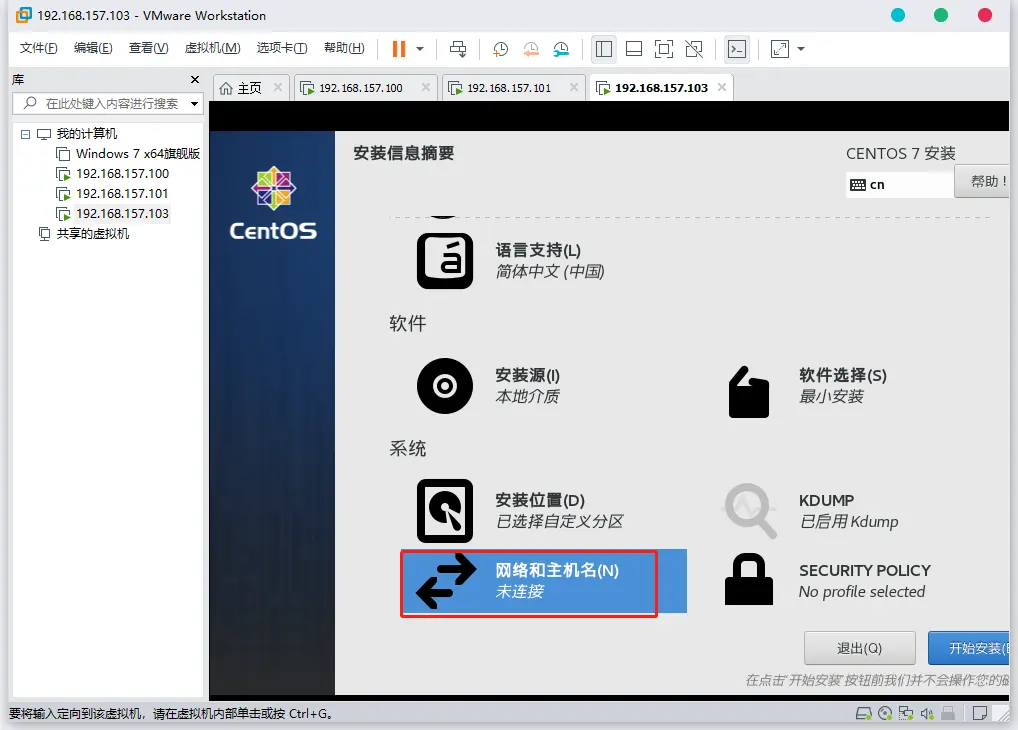
Task: Click the 帮助! help button
Action: coord(982,181)
